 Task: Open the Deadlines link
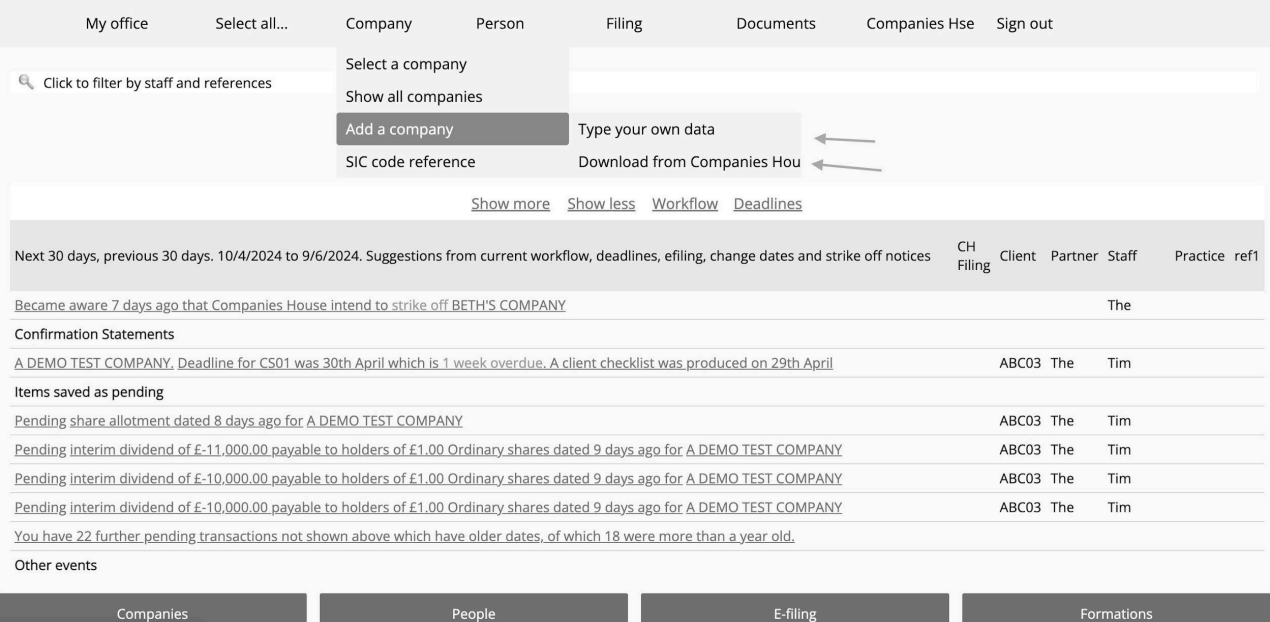click(x=767, y=204)
